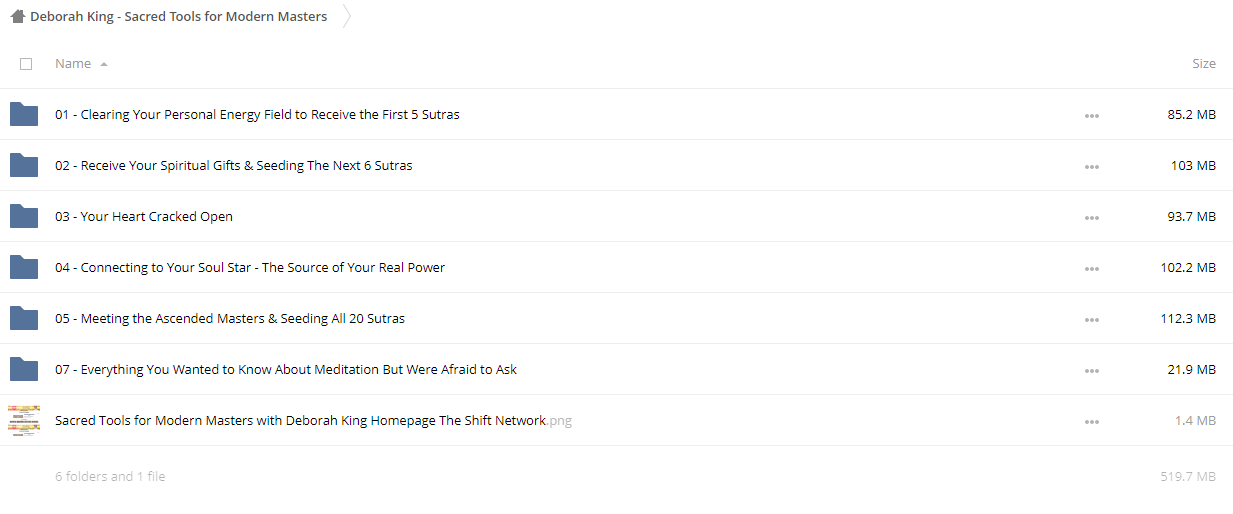
Task: Open Deborah King - Sacred Tools breadcrumb link
Action: [178, 16]
